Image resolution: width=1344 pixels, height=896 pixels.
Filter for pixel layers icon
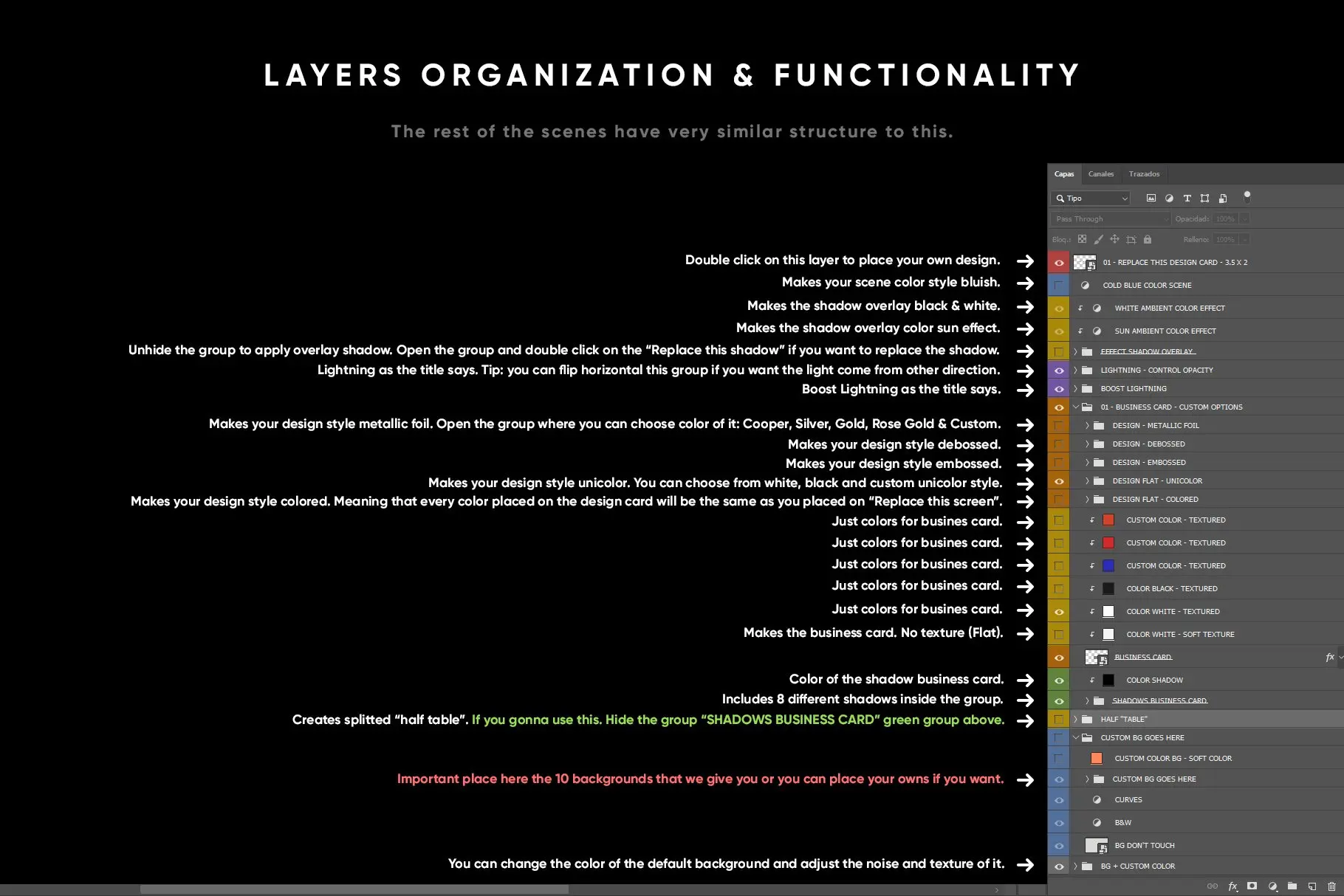pyautogui.click(x=1151, y=199)
